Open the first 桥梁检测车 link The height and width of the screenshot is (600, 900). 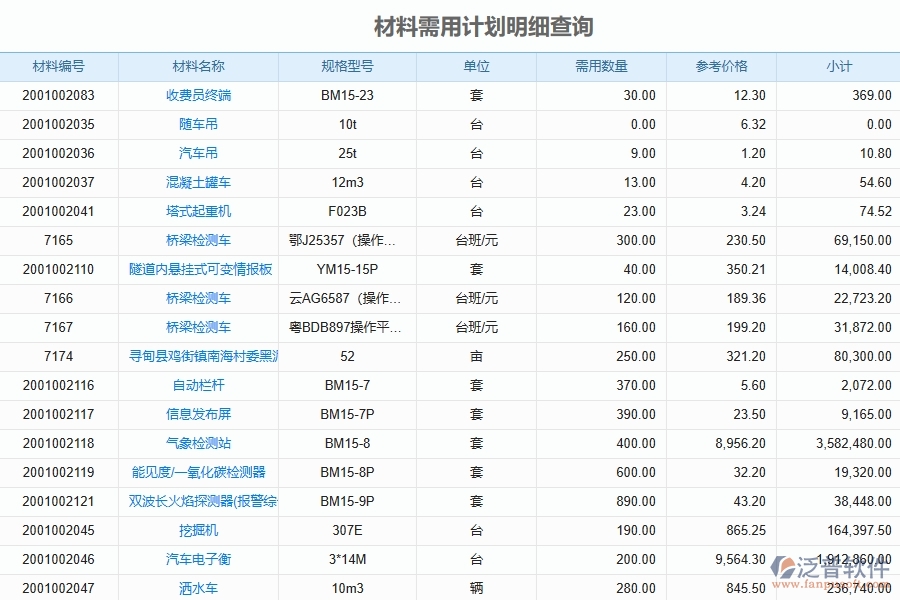point(200,240)
